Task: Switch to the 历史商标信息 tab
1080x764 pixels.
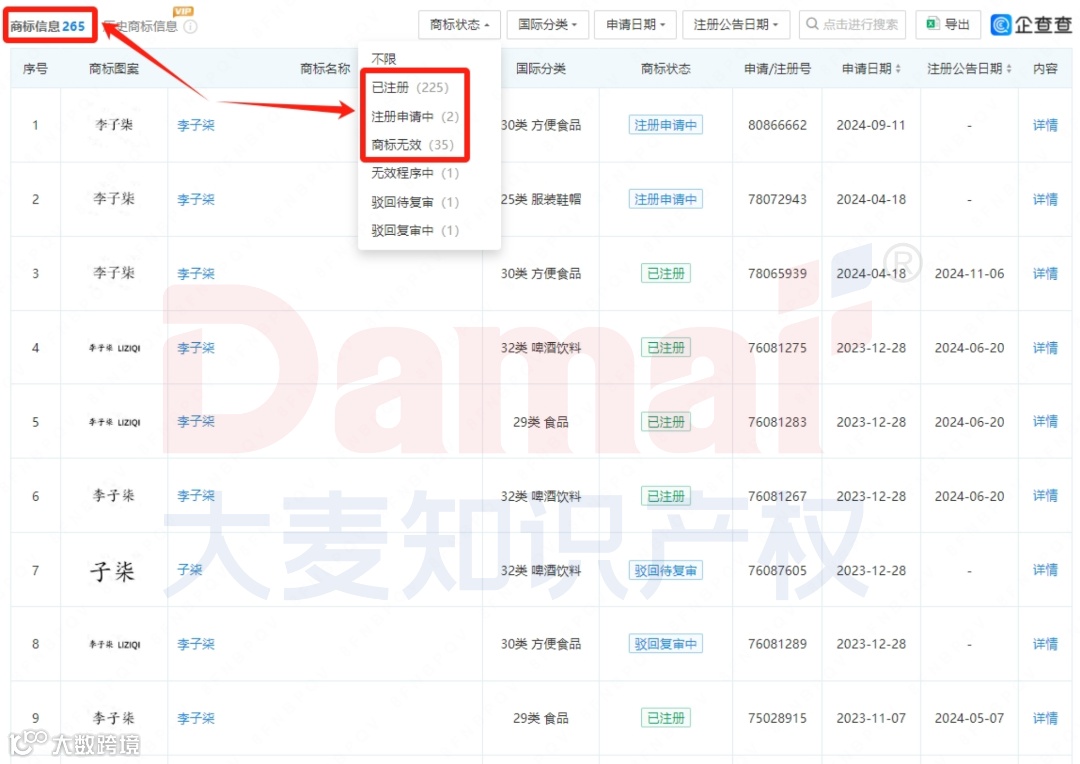Action: pos(141,26)
